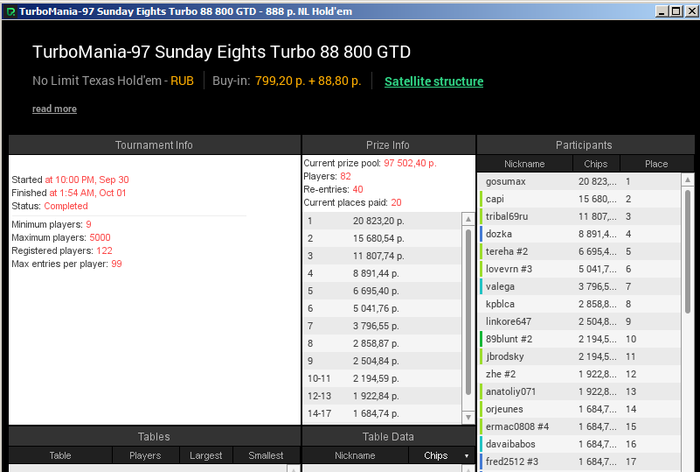Click the 14-17 places prize row
Image resolution: width=700 pixels, height=472 pixels.
click(383, 414)
